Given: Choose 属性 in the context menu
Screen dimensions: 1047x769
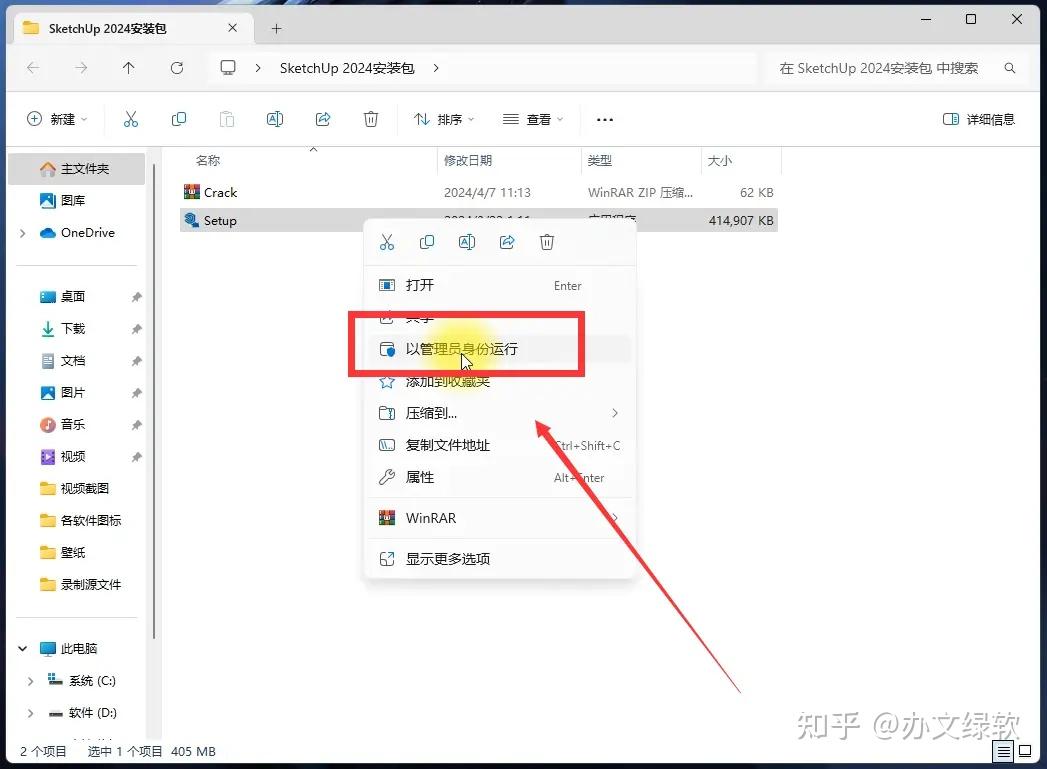Looking at the screenshot, I should pyautogui.click(x=499, y=477).
